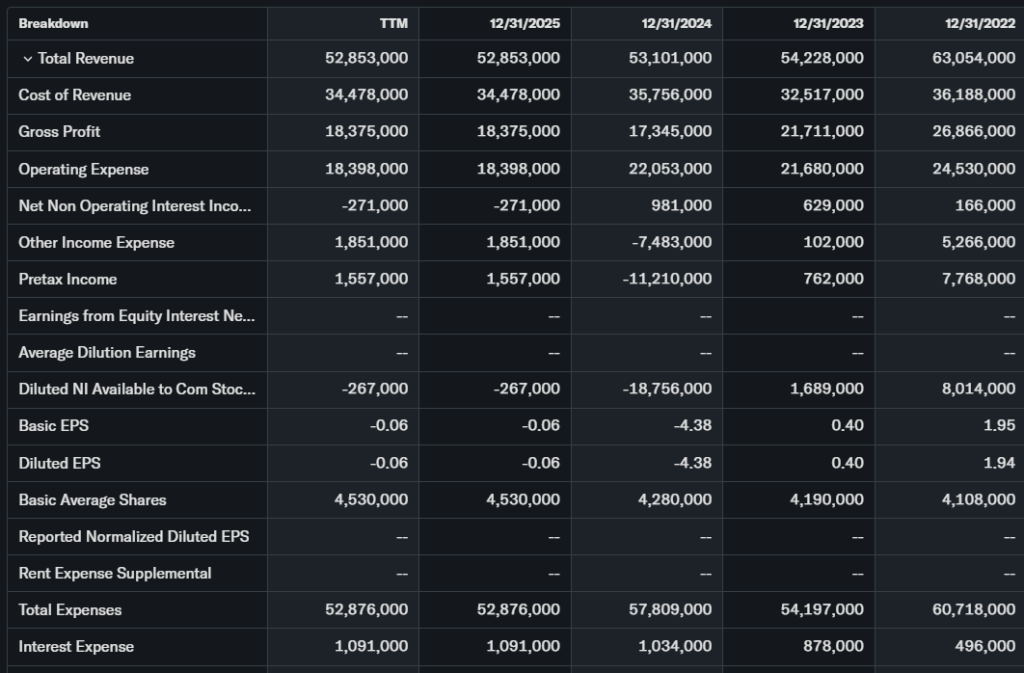1024x673 pixels.
Task: Select the Pretax Income row label
Action: click(x=67, y=279)
